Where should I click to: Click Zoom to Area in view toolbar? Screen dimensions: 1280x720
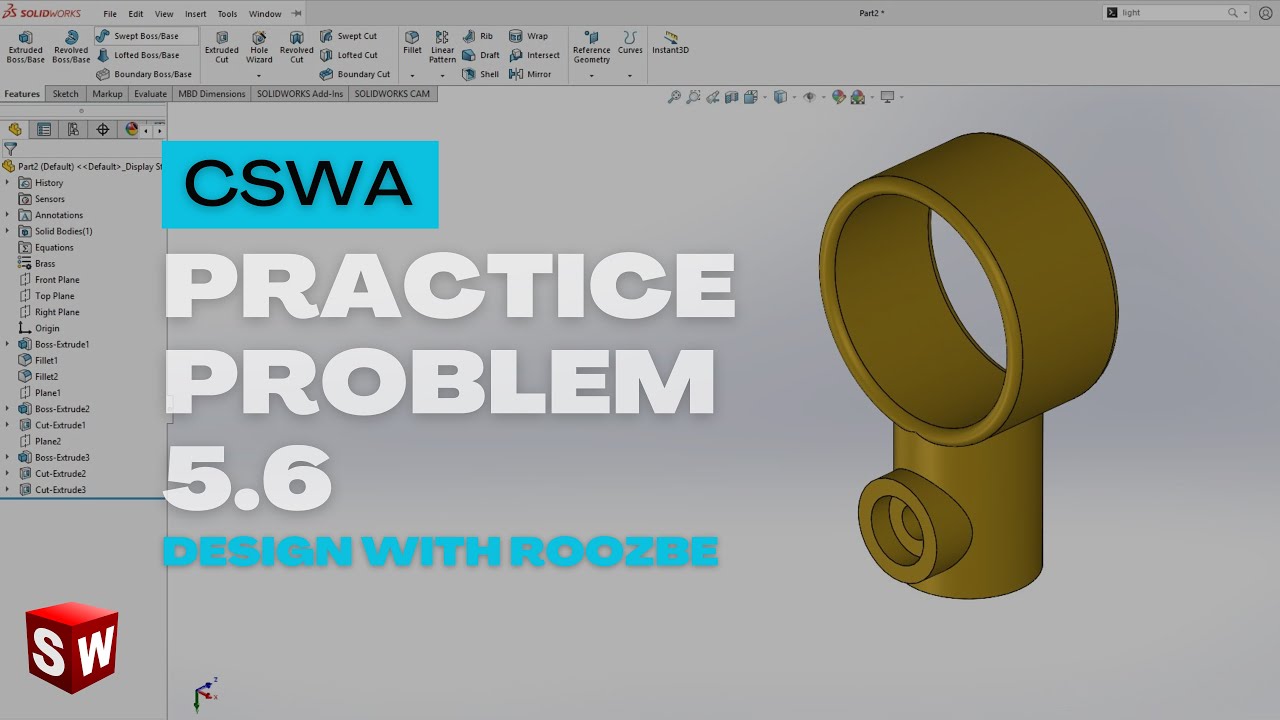[693, 97]
